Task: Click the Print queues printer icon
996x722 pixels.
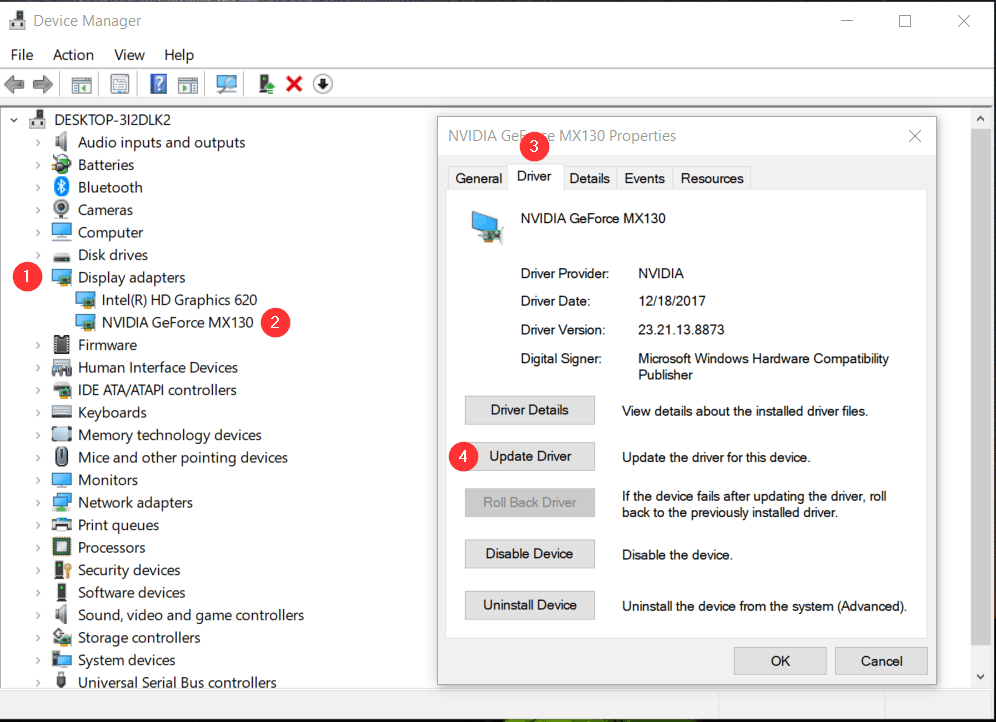Action: coord(62,525)
